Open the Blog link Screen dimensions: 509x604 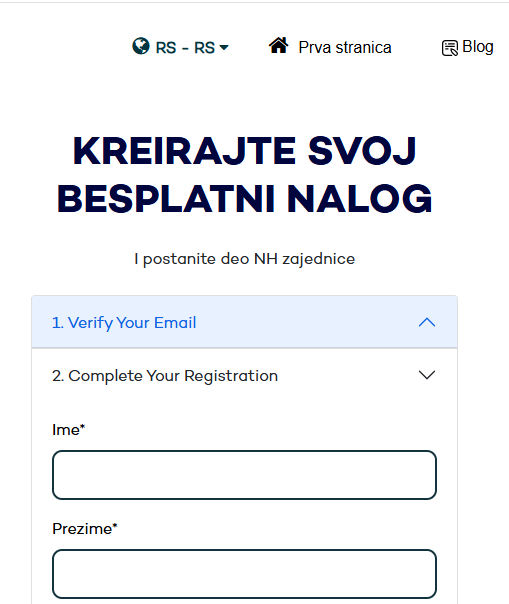tap(478, 47)
